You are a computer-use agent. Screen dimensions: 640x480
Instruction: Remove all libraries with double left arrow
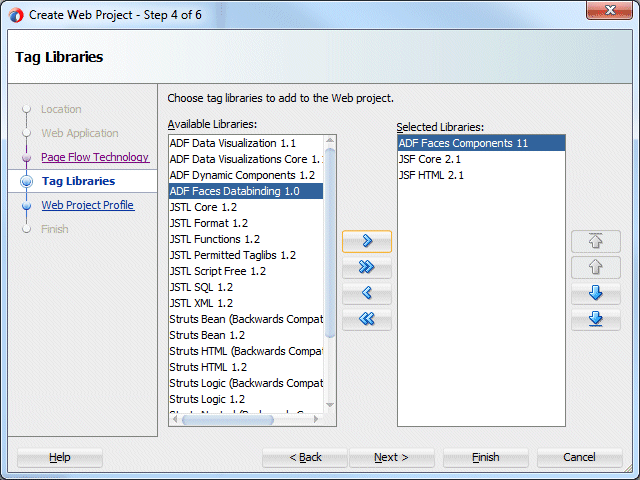367,319
